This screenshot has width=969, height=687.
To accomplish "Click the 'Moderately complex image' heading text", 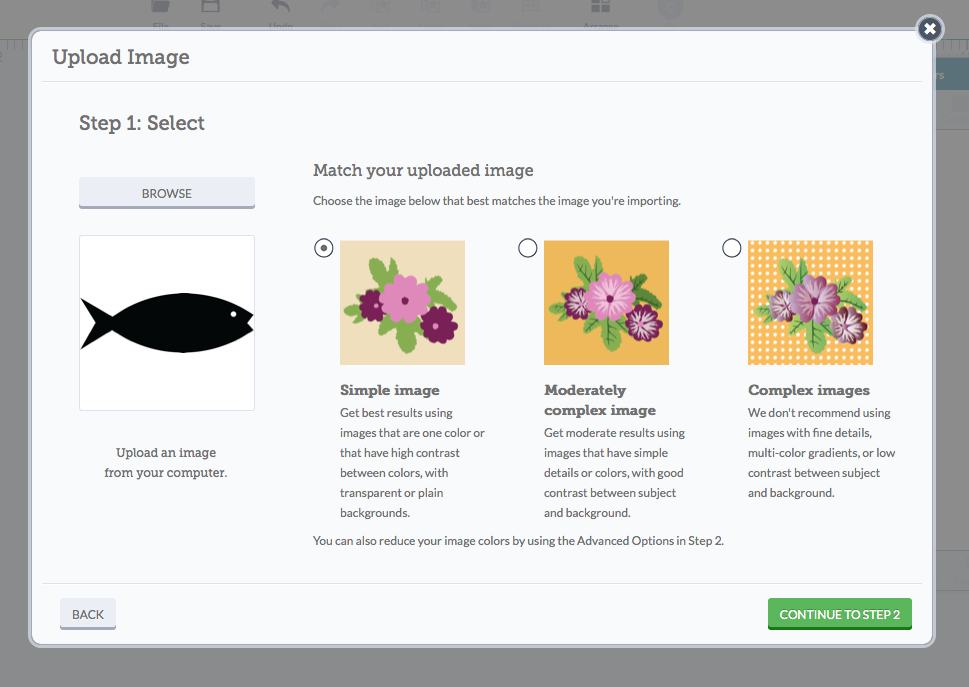I will coord(599,400).
